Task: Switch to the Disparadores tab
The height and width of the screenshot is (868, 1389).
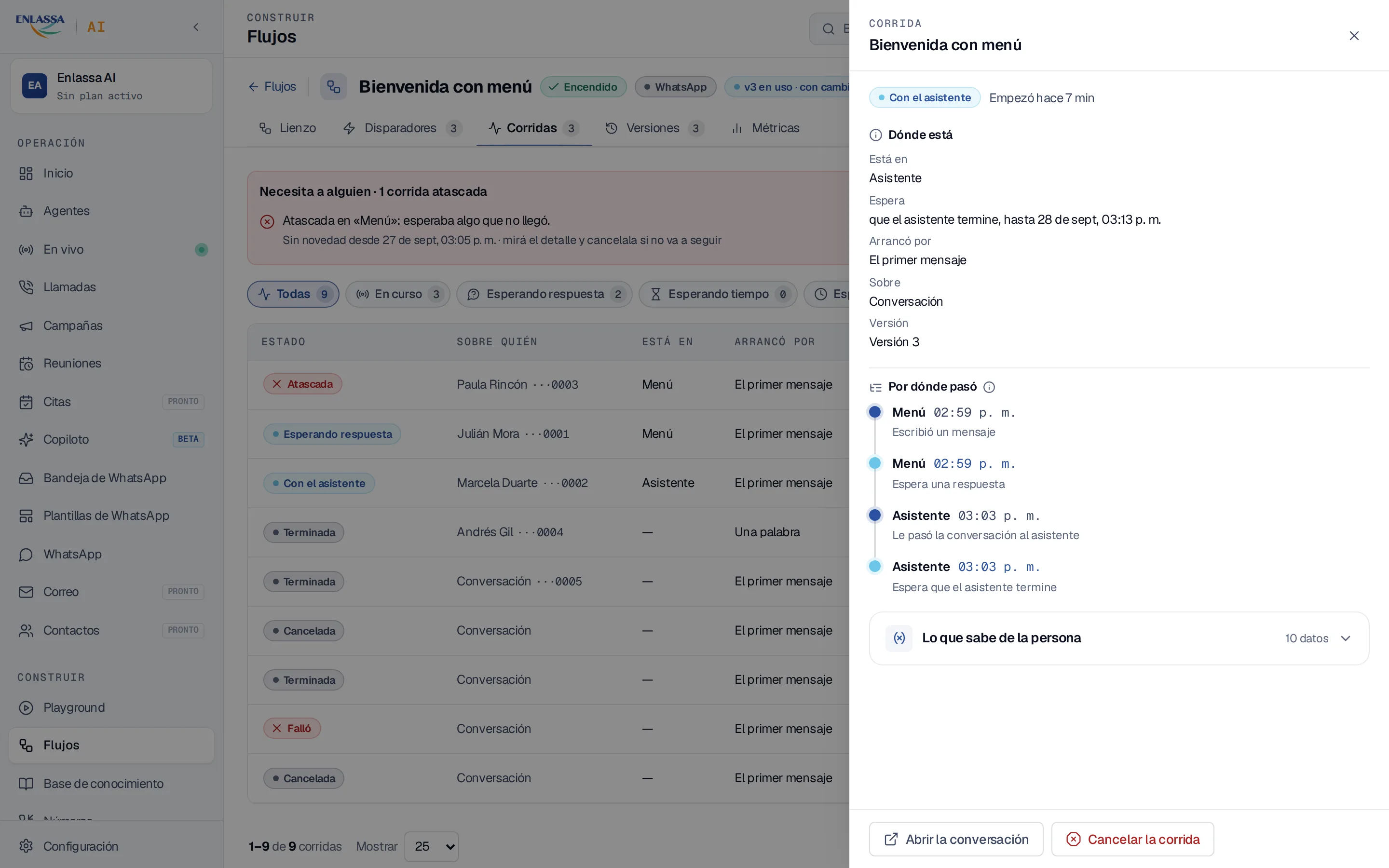Action: 402,128
